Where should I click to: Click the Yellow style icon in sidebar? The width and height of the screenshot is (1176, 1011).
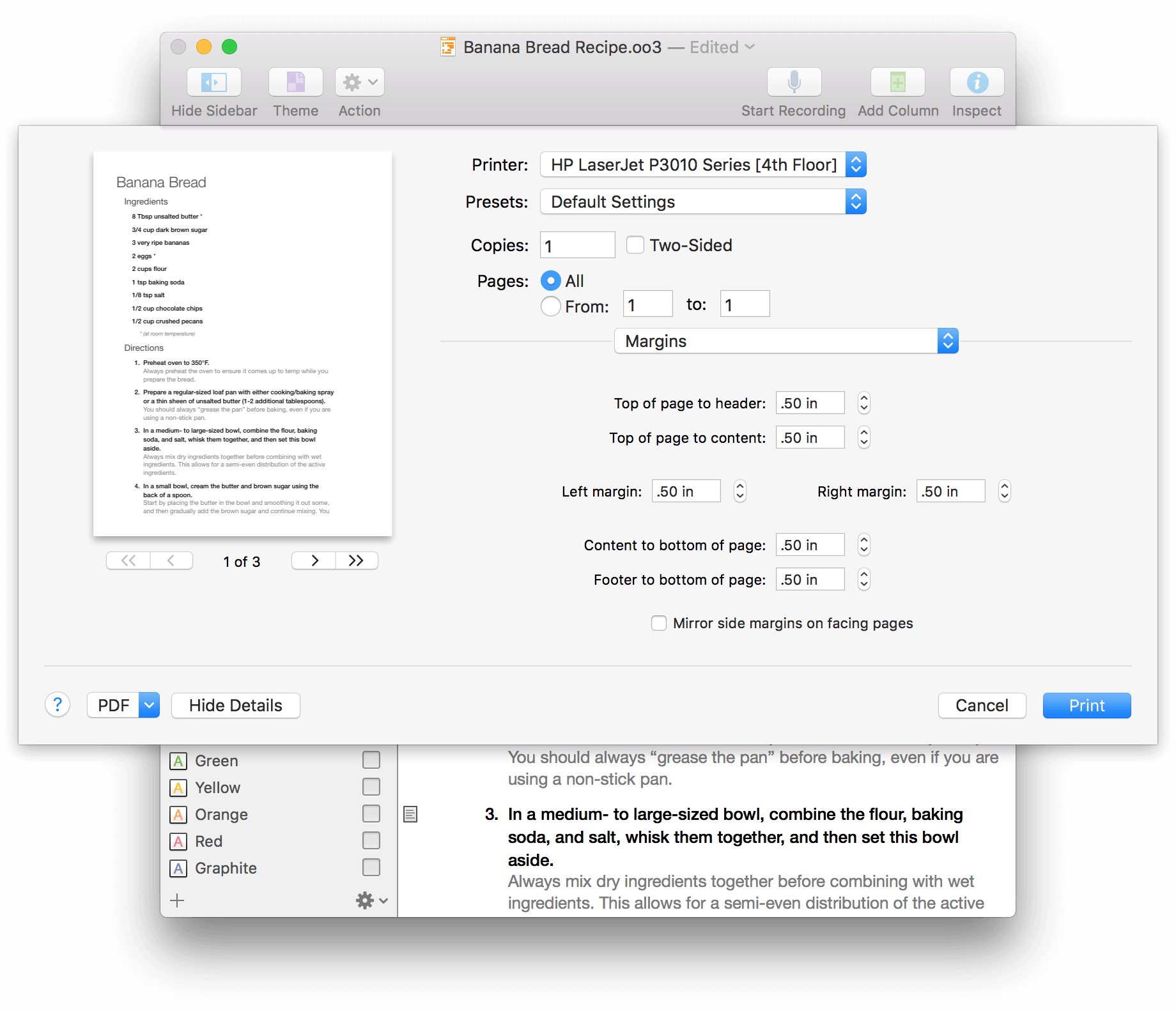tap(178, 787)
